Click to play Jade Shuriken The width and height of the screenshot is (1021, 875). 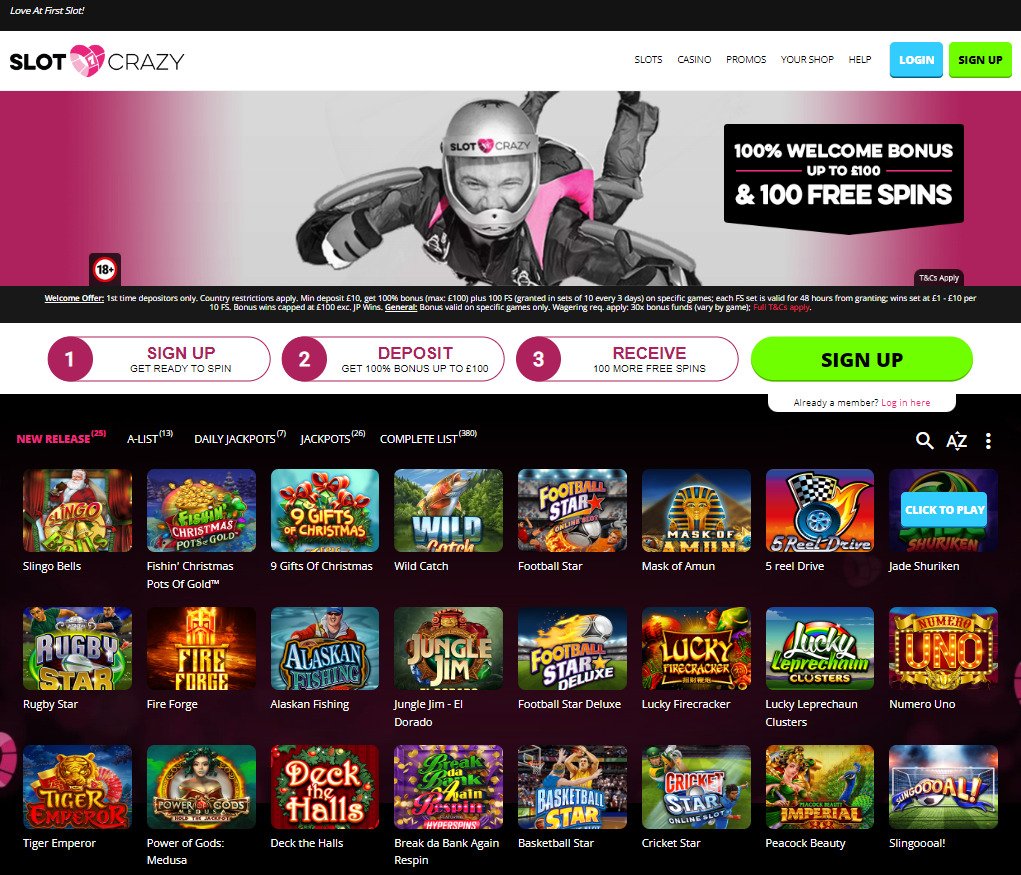944,510
